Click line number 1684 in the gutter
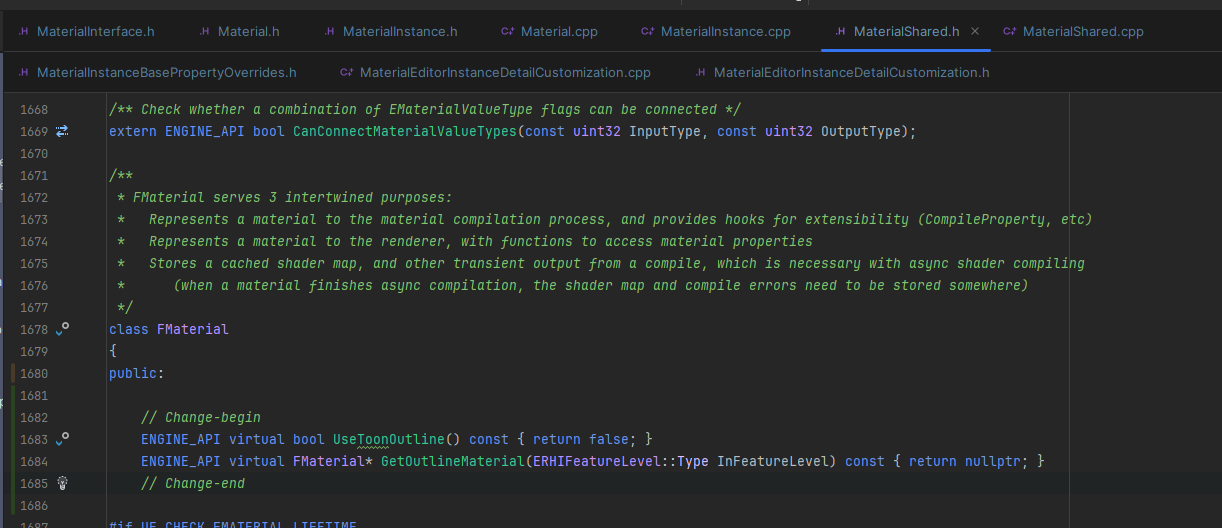This screenshot has width=1222, height=528. (x=34, y=461)
